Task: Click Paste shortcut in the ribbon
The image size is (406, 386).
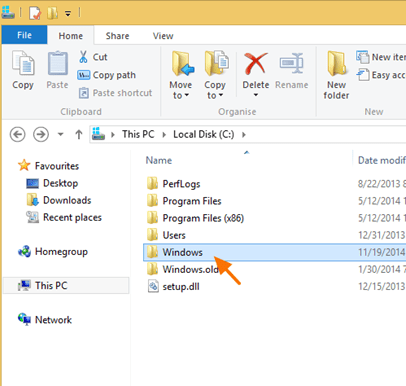Action: 115,93
